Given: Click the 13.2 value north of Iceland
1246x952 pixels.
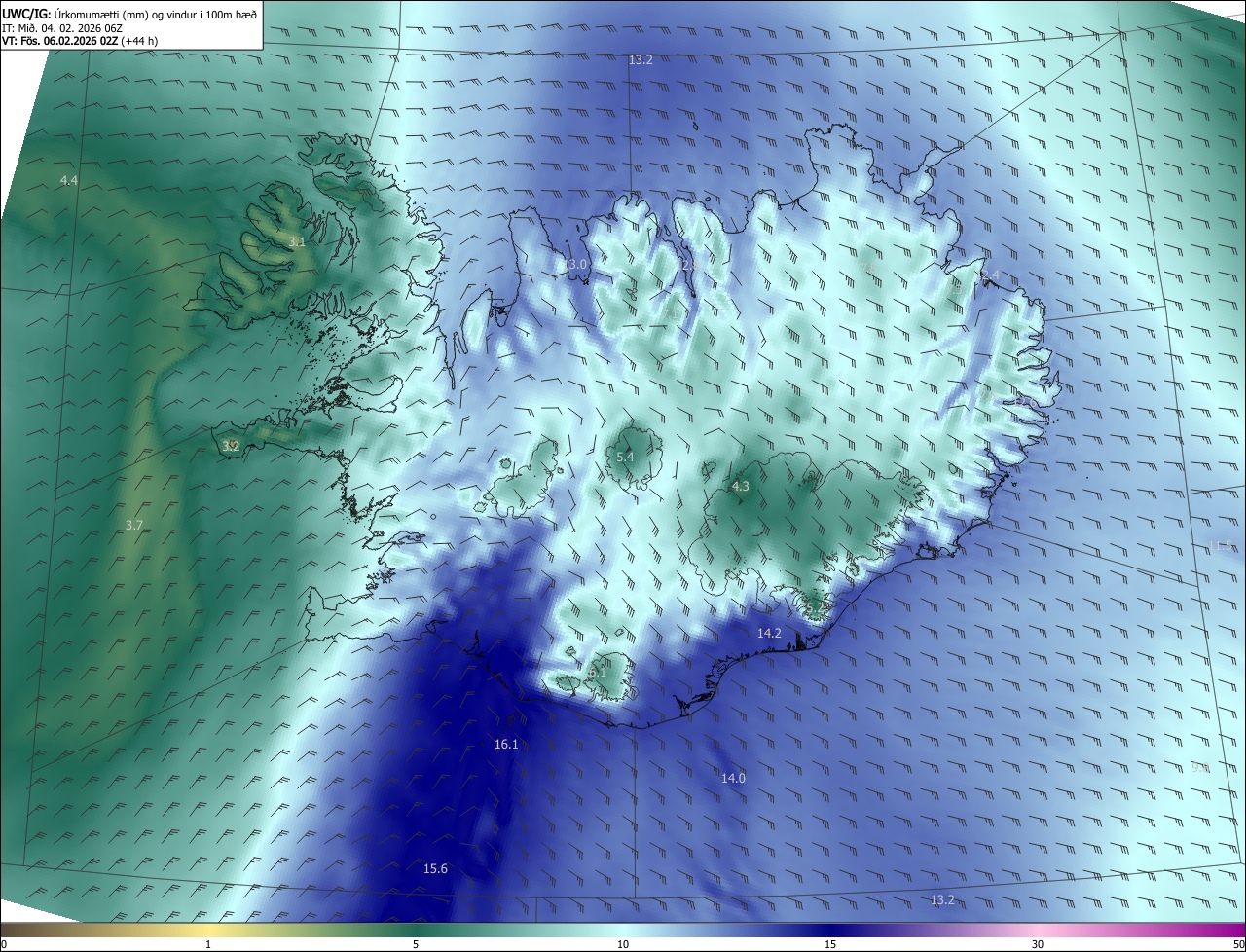Looking at the screenshot, I should coord(641,60).
